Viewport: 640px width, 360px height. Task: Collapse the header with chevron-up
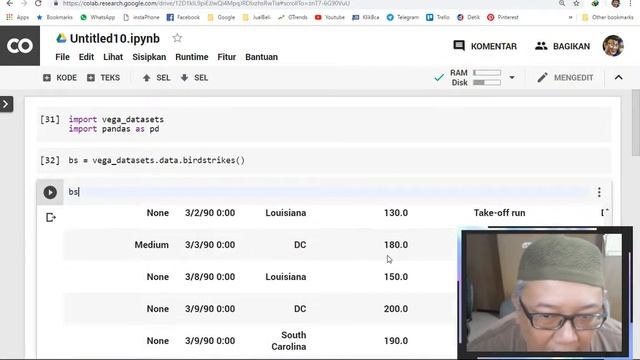pos(618,78)
